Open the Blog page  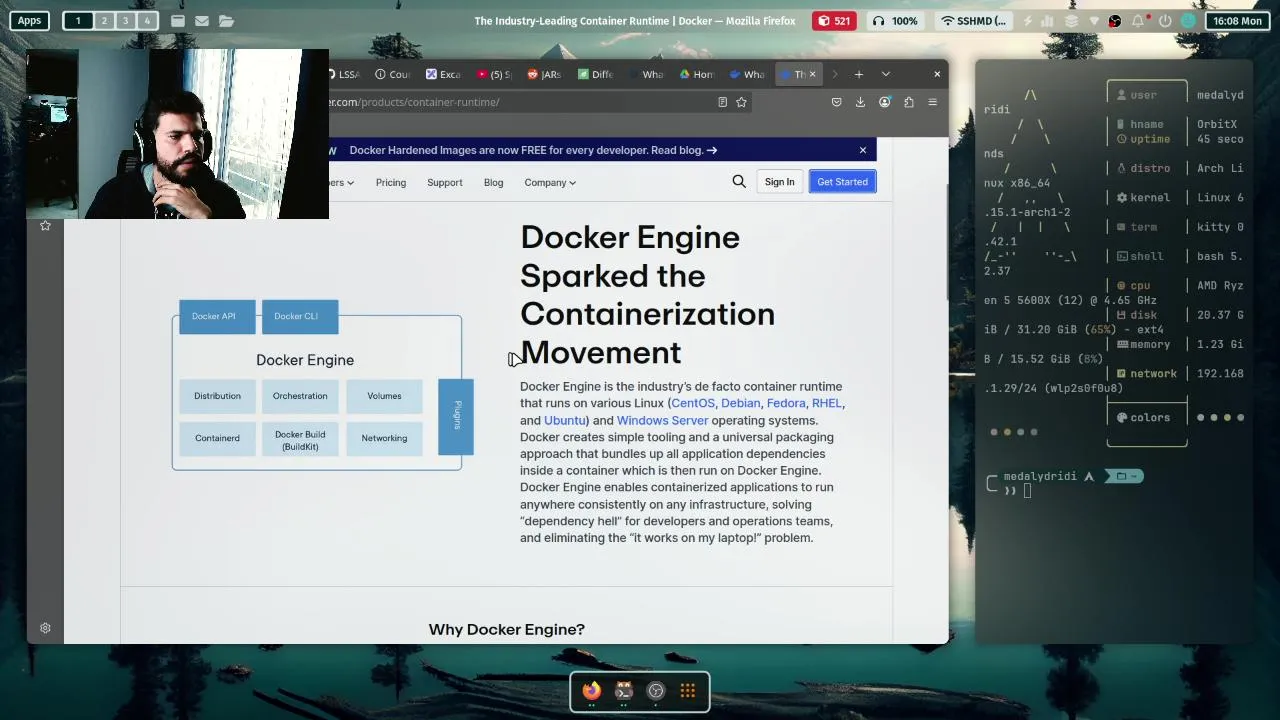pyautogui.click(x=494, y=182)
